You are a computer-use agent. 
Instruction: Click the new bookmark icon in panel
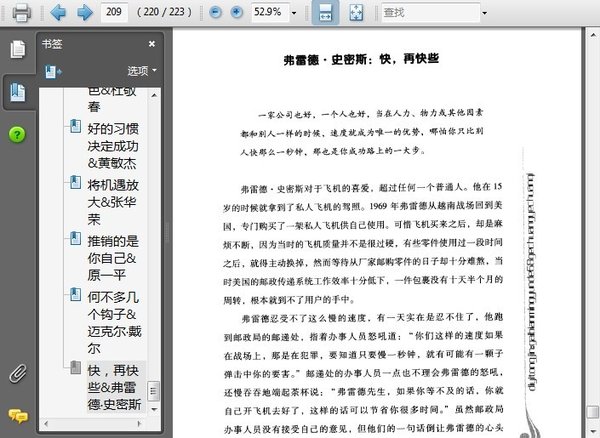tap(53, 72)
